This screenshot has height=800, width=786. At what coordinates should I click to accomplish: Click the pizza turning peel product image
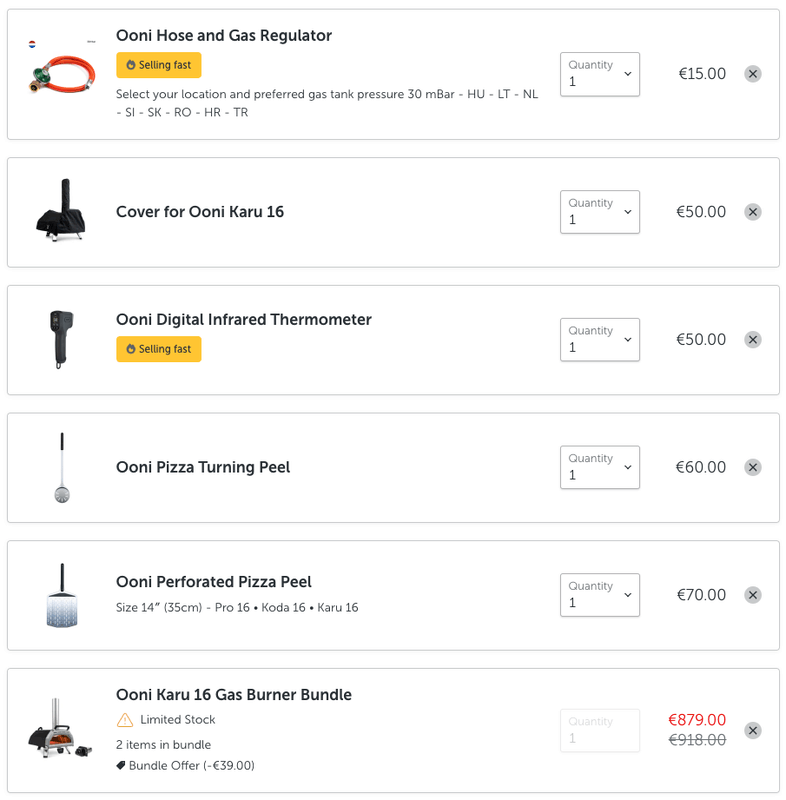click(62, 467)
